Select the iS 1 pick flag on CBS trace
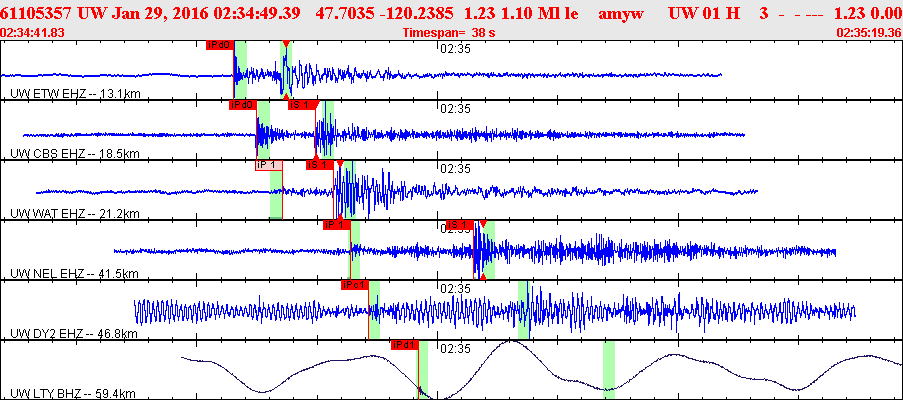The width and height of the screenshot is (903, 400). pyautogui.click(x=302, y=105)
